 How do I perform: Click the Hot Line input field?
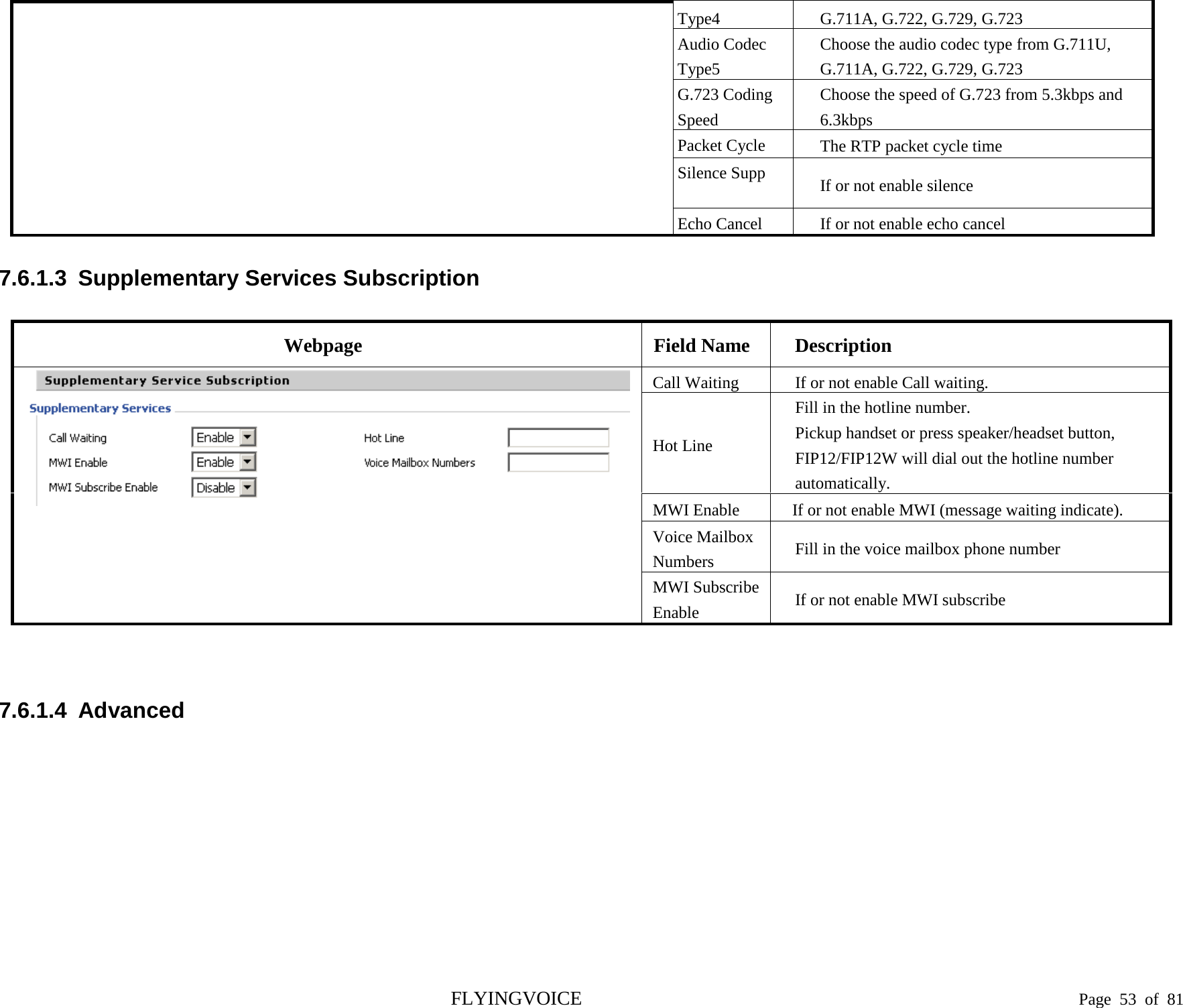point(558,438)
